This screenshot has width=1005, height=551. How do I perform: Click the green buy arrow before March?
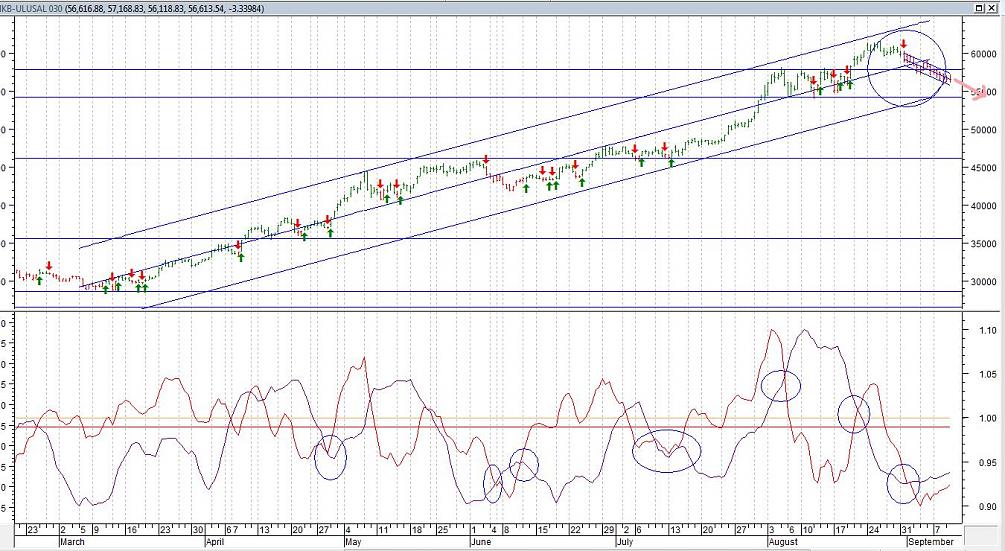click(39, 281)
